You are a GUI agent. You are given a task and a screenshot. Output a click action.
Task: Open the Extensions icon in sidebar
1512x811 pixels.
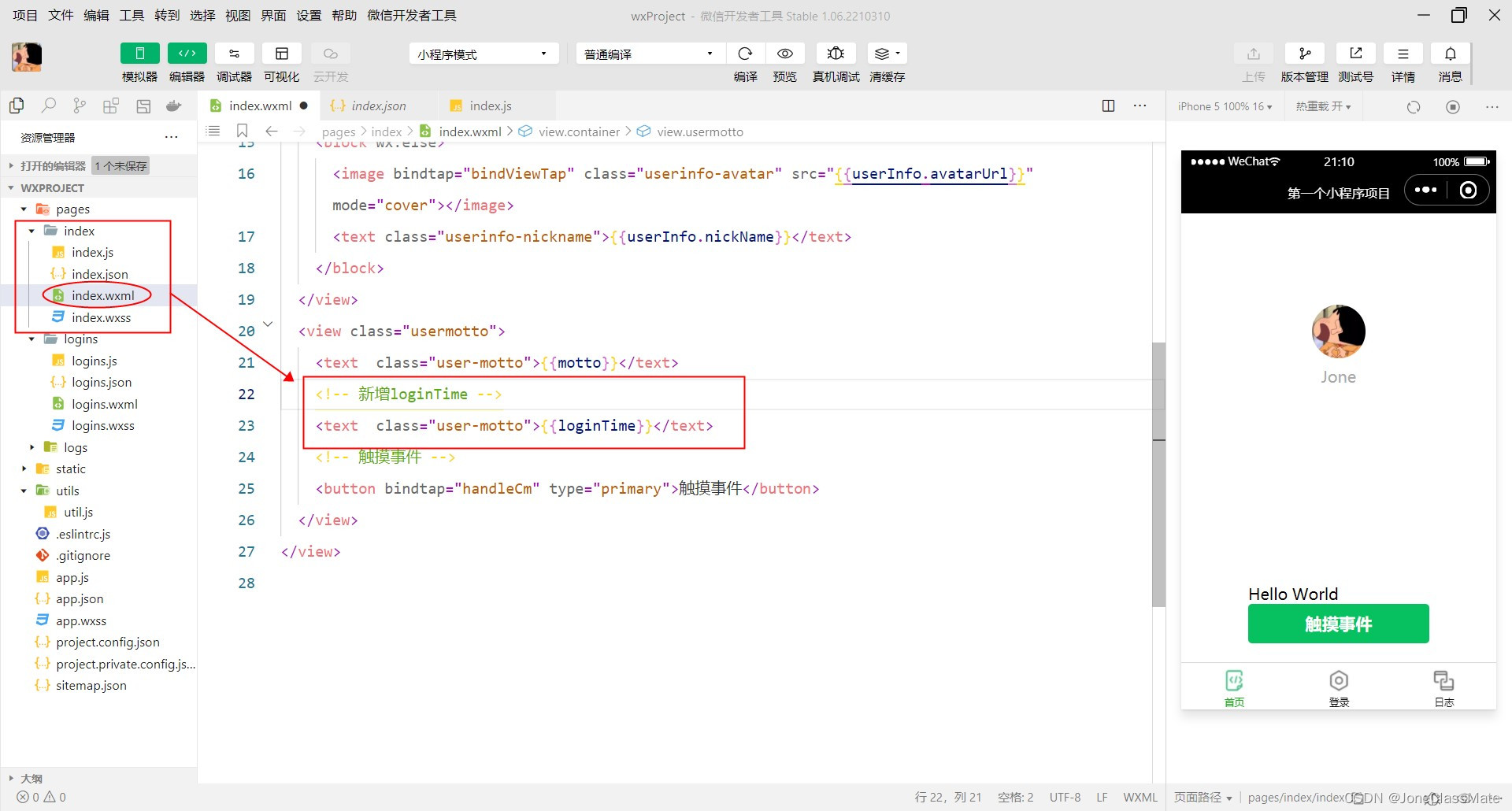click(x=111, y=106)
